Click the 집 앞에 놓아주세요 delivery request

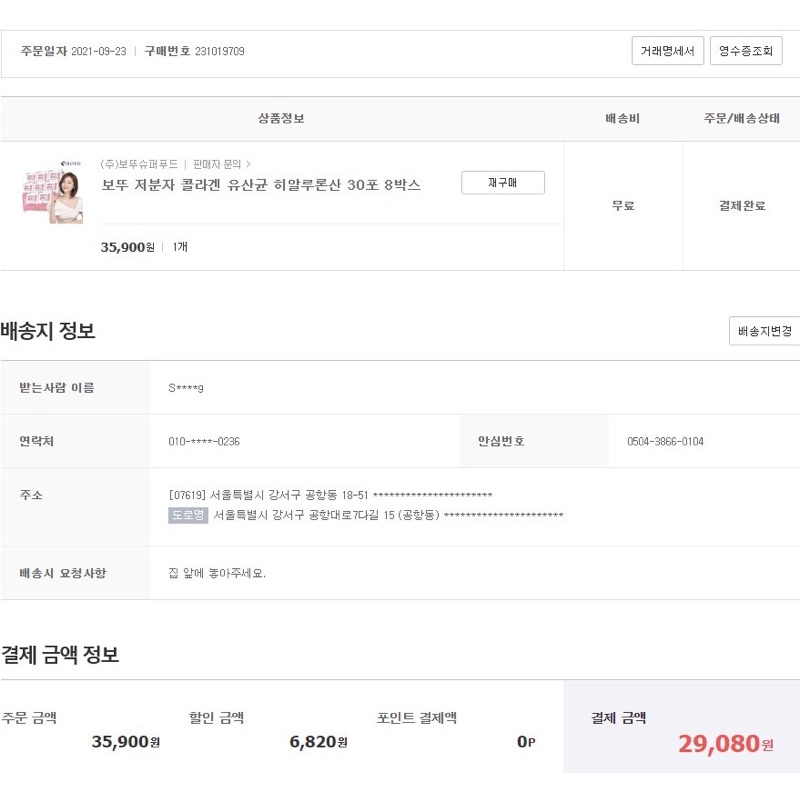click(x=217, y=573)
